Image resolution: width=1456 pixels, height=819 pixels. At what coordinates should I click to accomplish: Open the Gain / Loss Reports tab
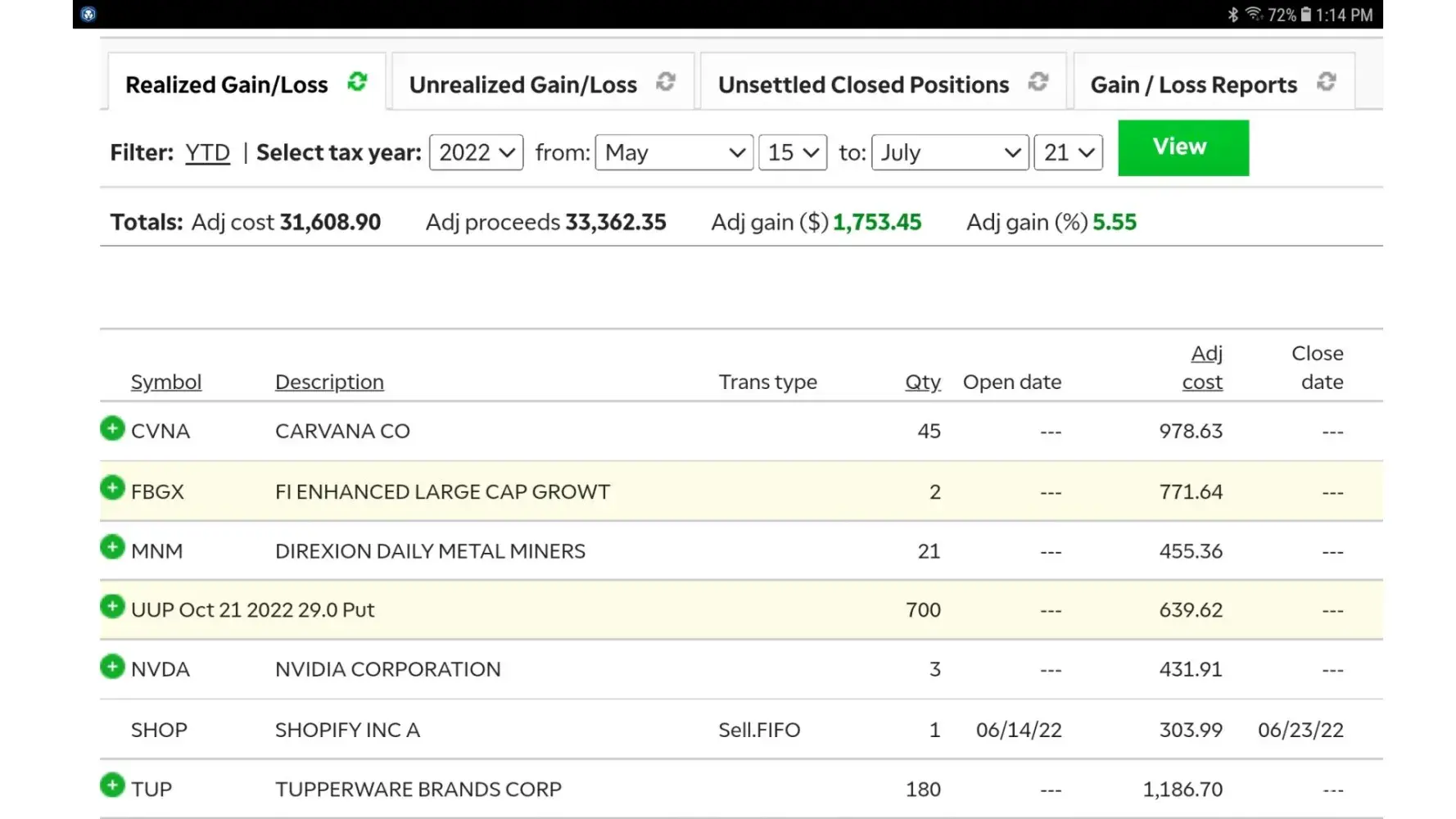click(x=1193, y=85)
